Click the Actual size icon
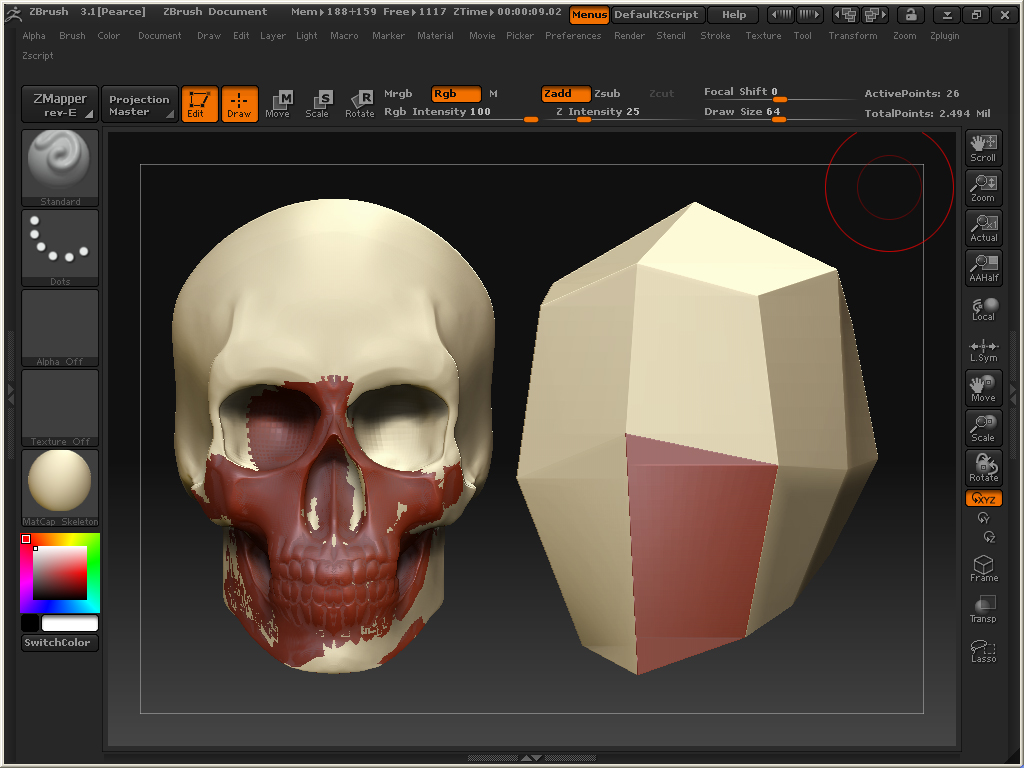The width and height of the screenshot is (1024, 768). point(983,227)
